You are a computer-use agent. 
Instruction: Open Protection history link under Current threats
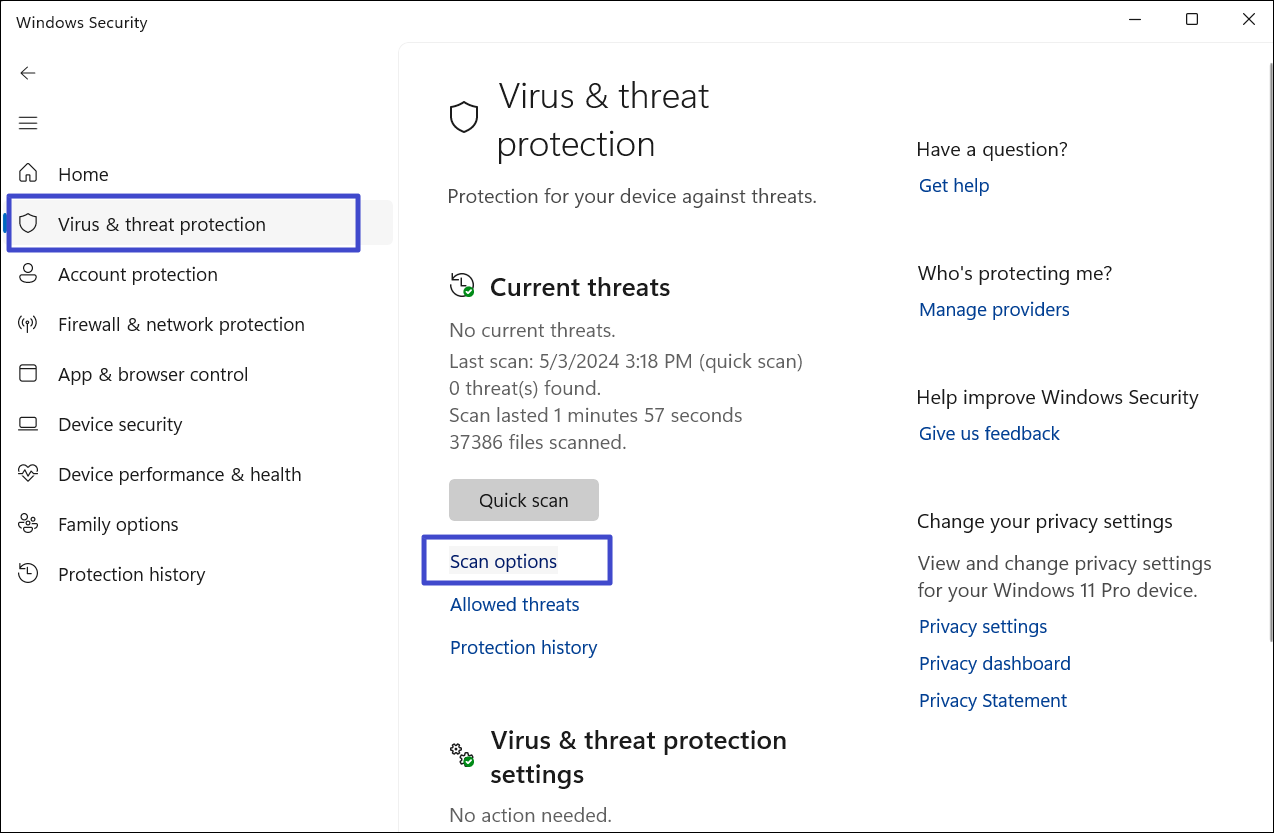[x=523, y=647]
